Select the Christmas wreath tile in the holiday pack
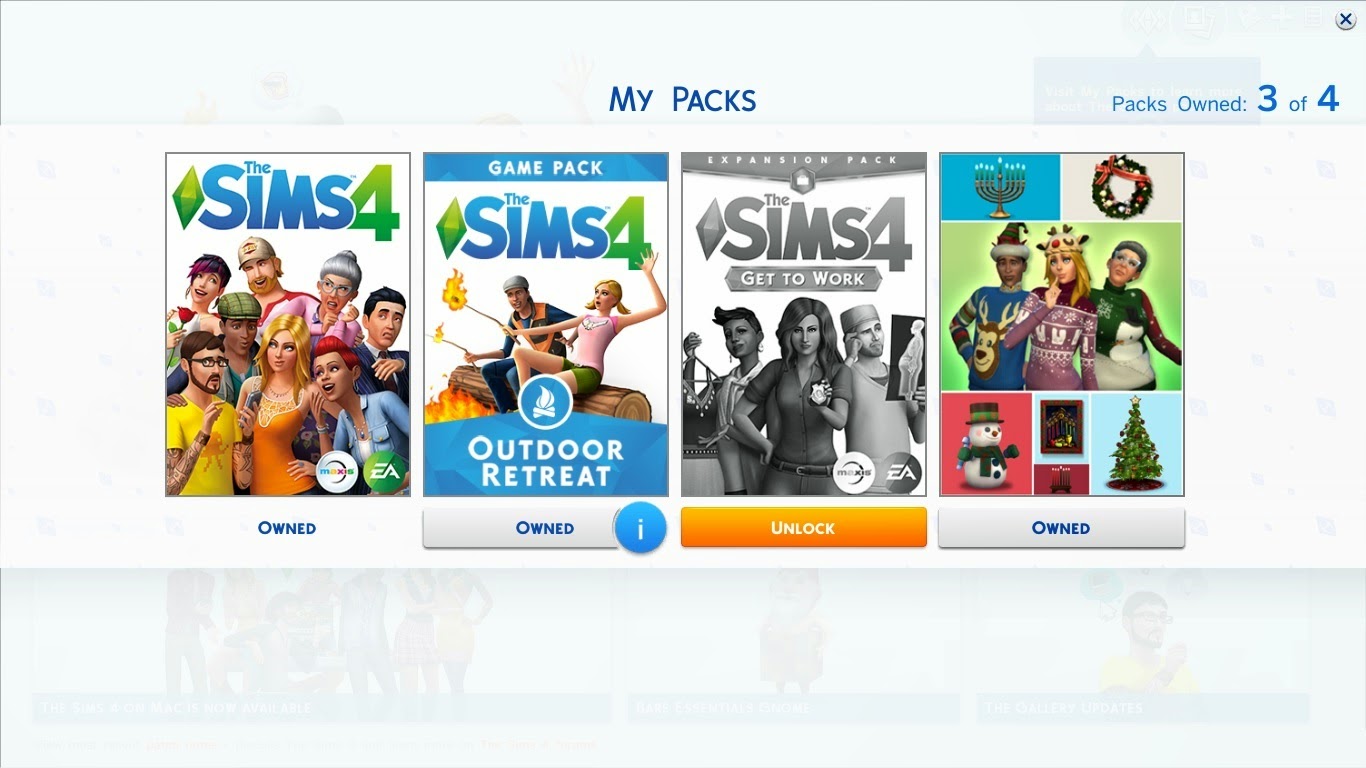Image resolution: width=1366 pixels, height=768 pixels. pos(1122,187)
